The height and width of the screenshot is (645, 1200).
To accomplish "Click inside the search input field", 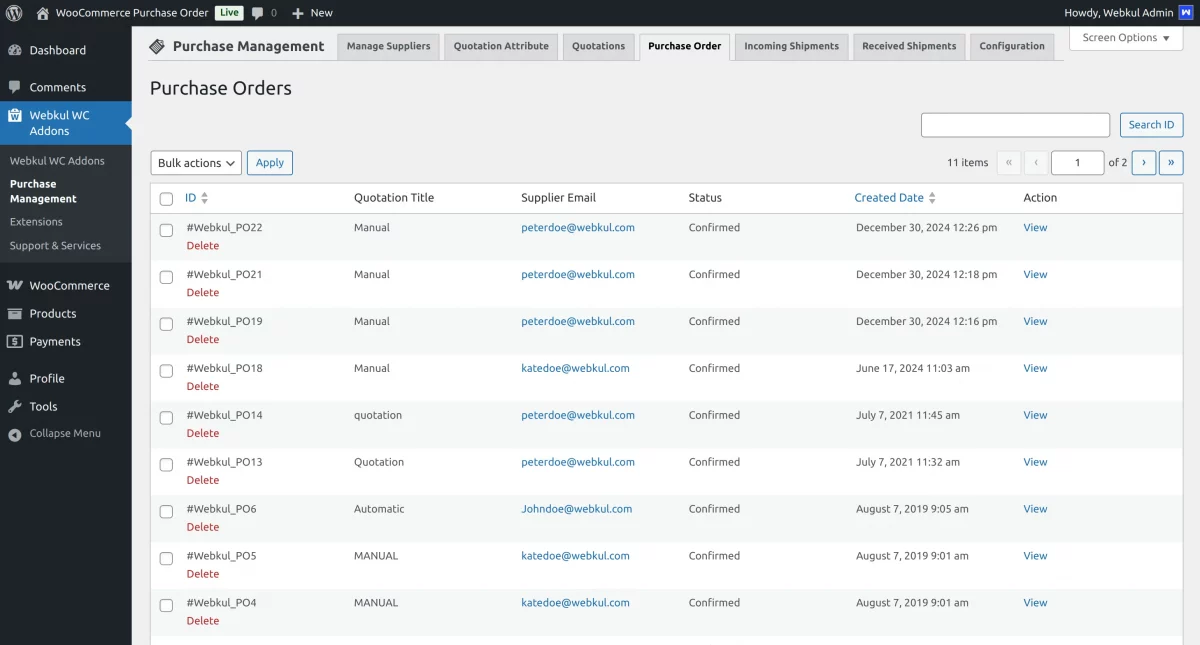I will [1015, 124].
